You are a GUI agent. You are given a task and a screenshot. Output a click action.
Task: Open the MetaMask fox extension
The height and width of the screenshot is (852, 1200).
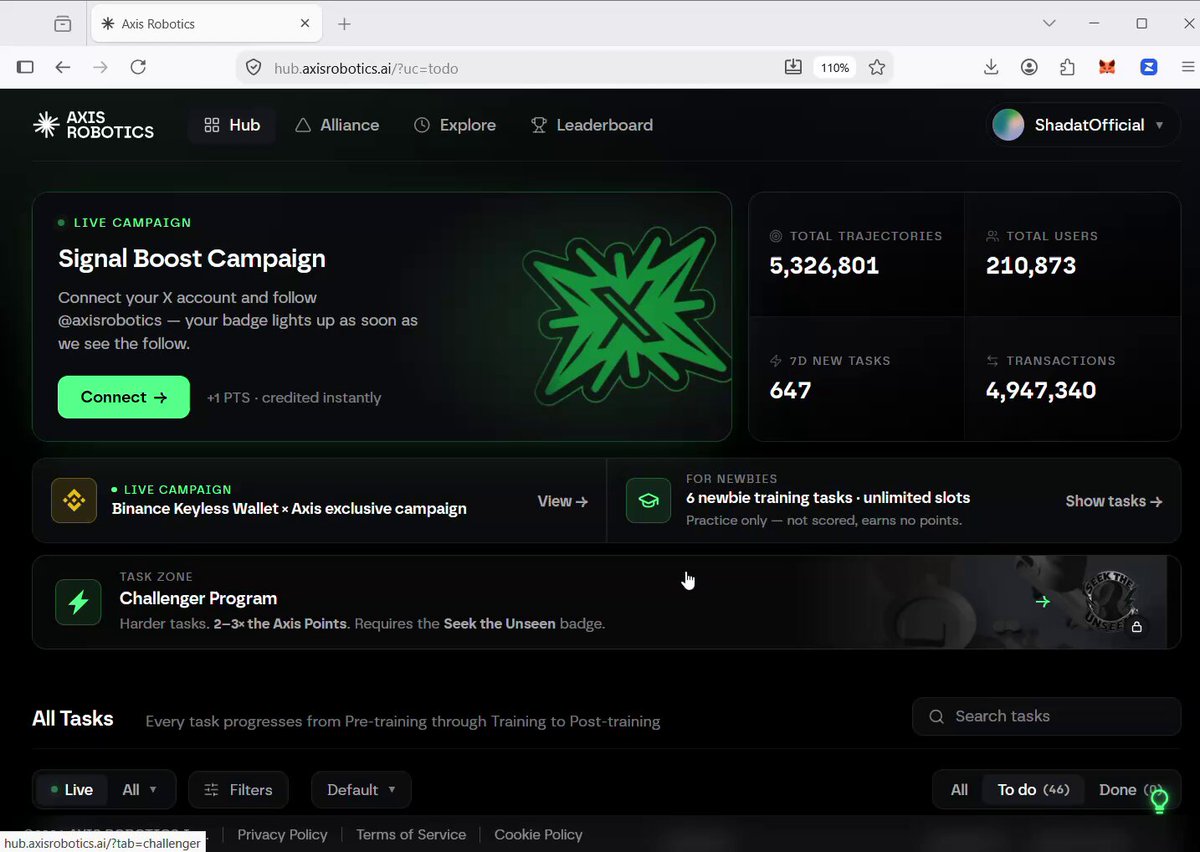click(1109, 67)
